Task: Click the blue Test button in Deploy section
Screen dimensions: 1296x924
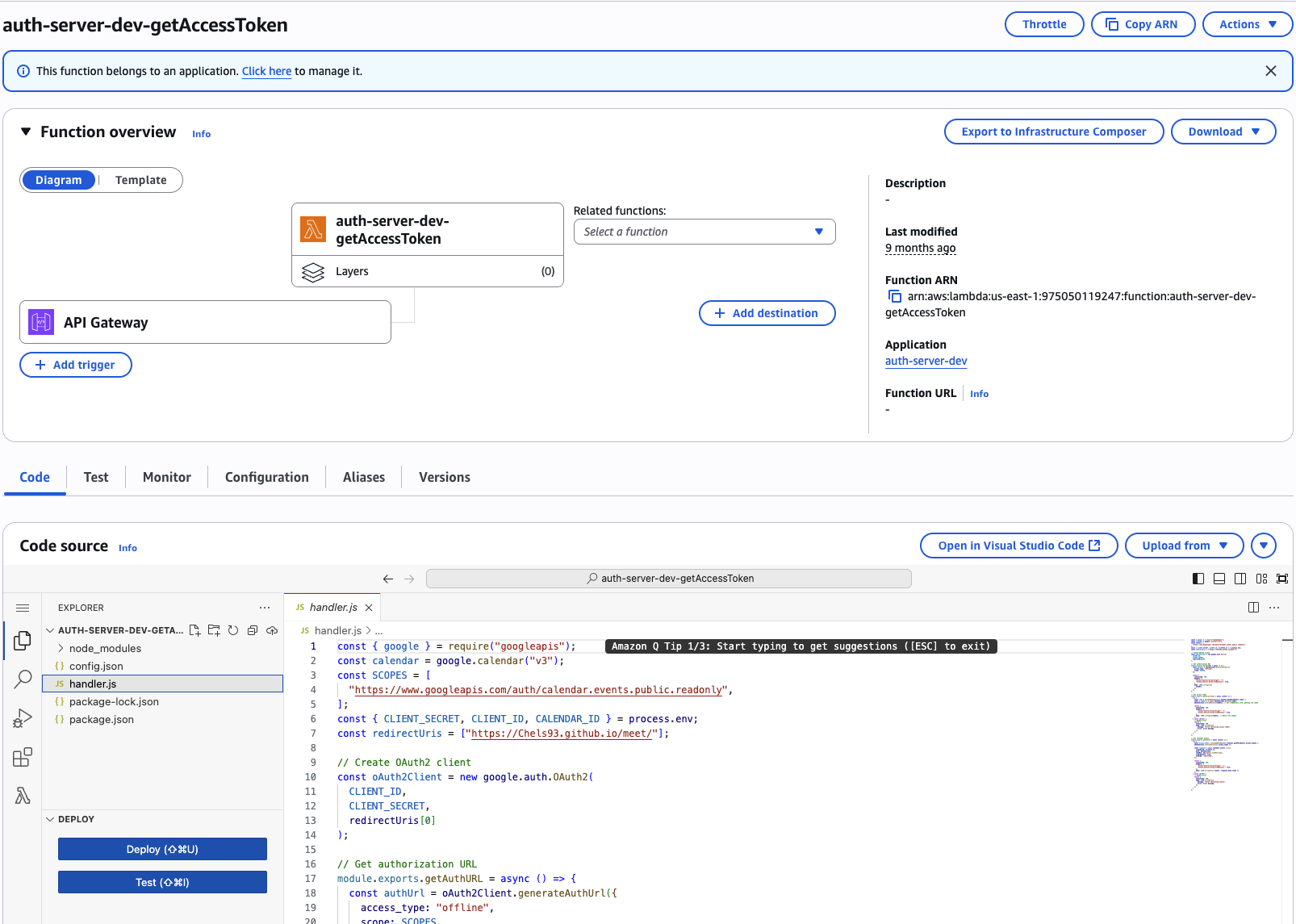Action: [x=162, y=882]
